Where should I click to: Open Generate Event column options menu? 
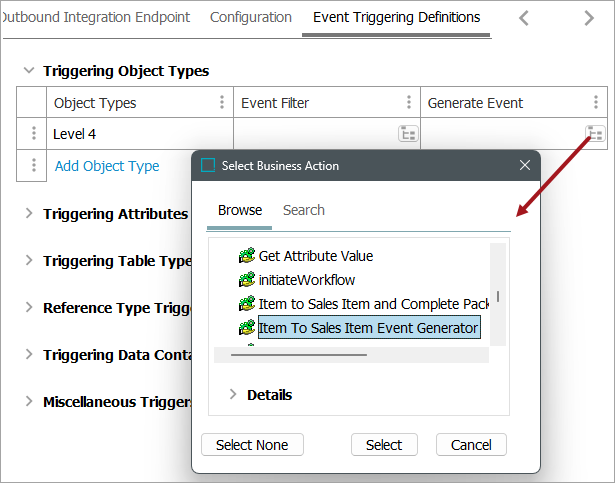point(596,103)
